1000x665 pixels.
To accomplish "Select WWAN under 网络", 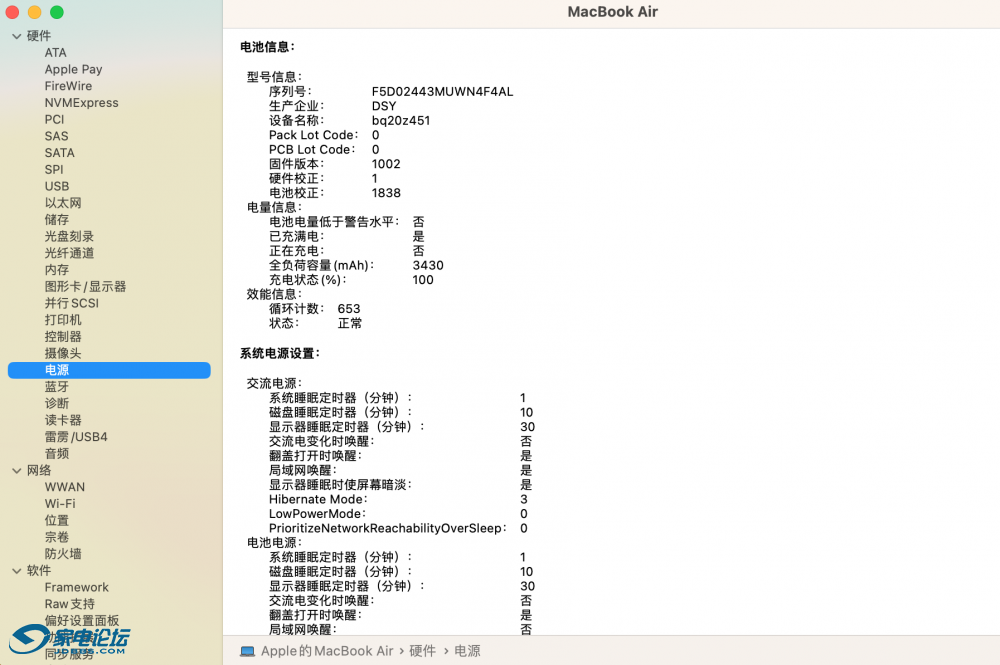I will pos(64,487).
